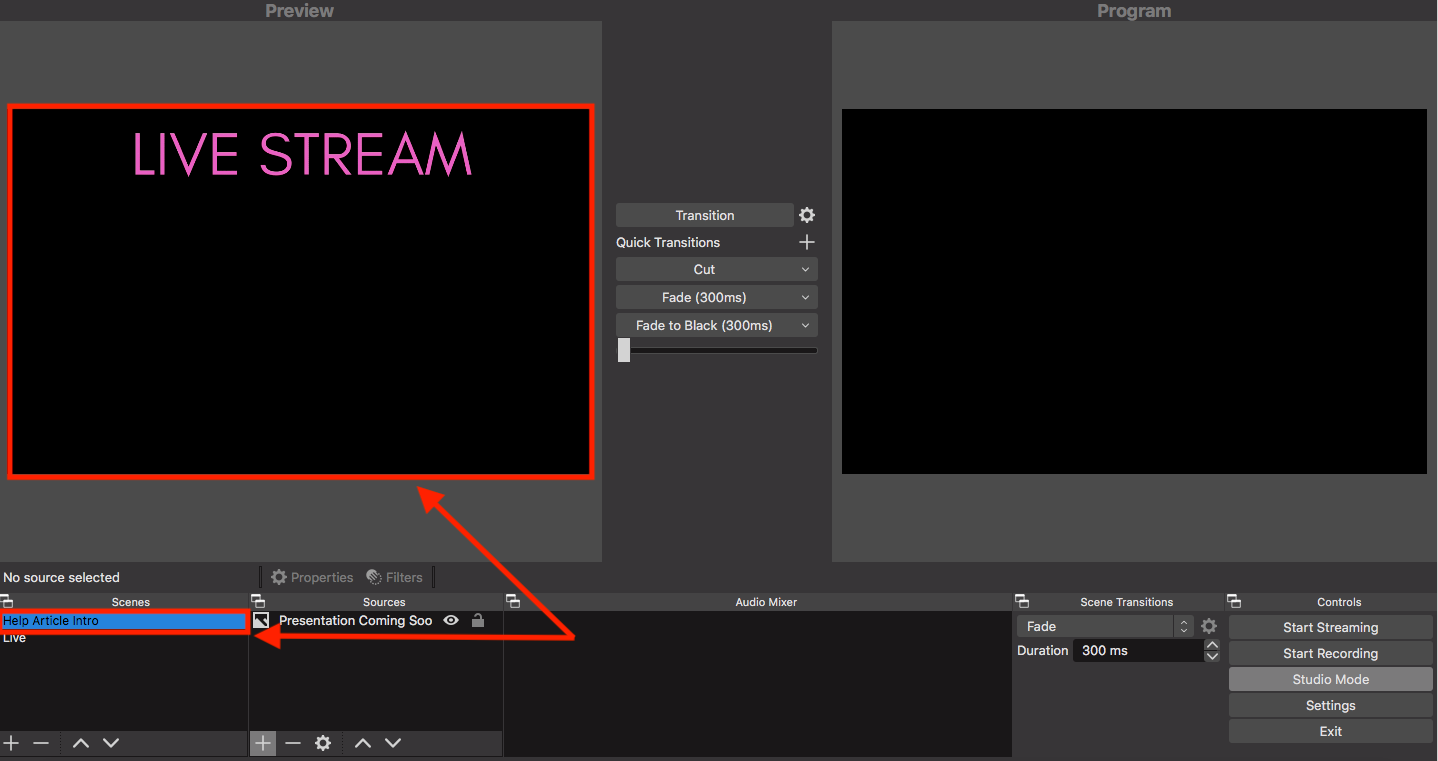
Task: Add a new scene in Scenes panel
Action: (11, 743)
